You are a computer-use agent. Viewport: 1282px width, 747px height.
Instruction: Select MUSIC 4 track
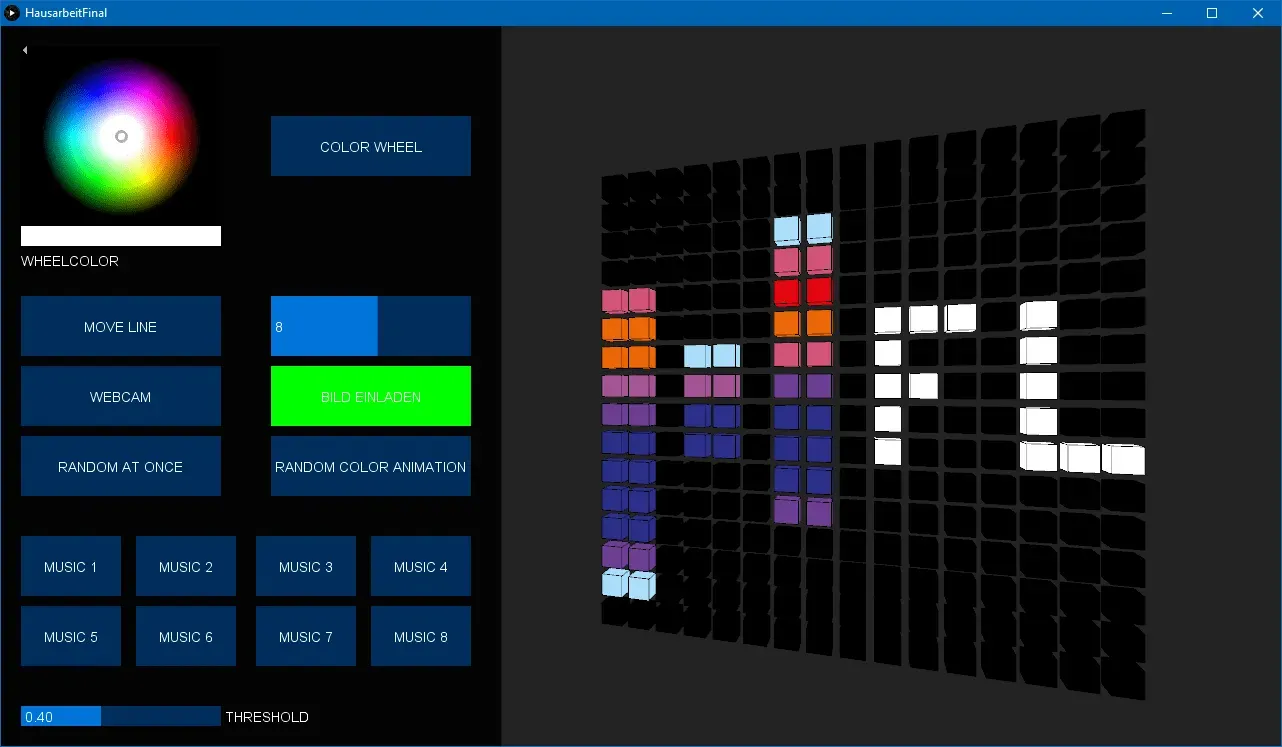(x=421, y=566)
